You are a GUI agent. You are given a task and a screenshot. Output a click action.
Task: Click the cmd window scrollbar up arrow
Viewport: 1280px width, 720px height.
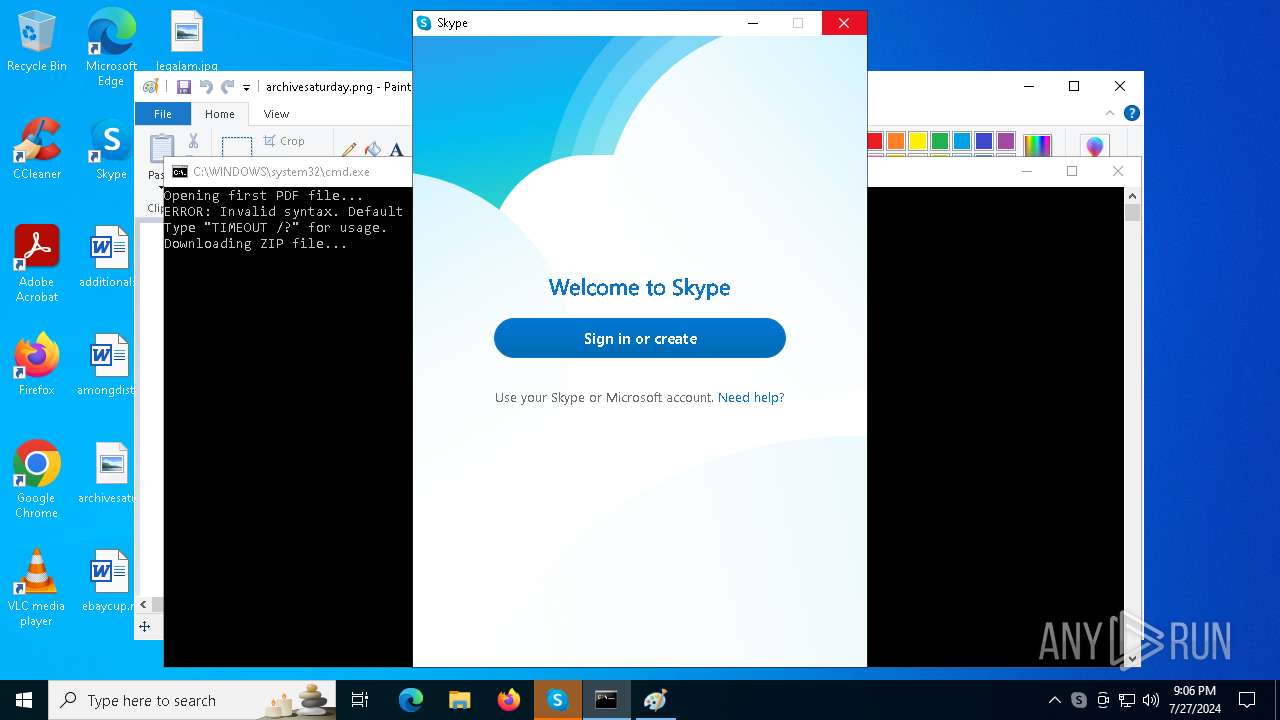1132,195
